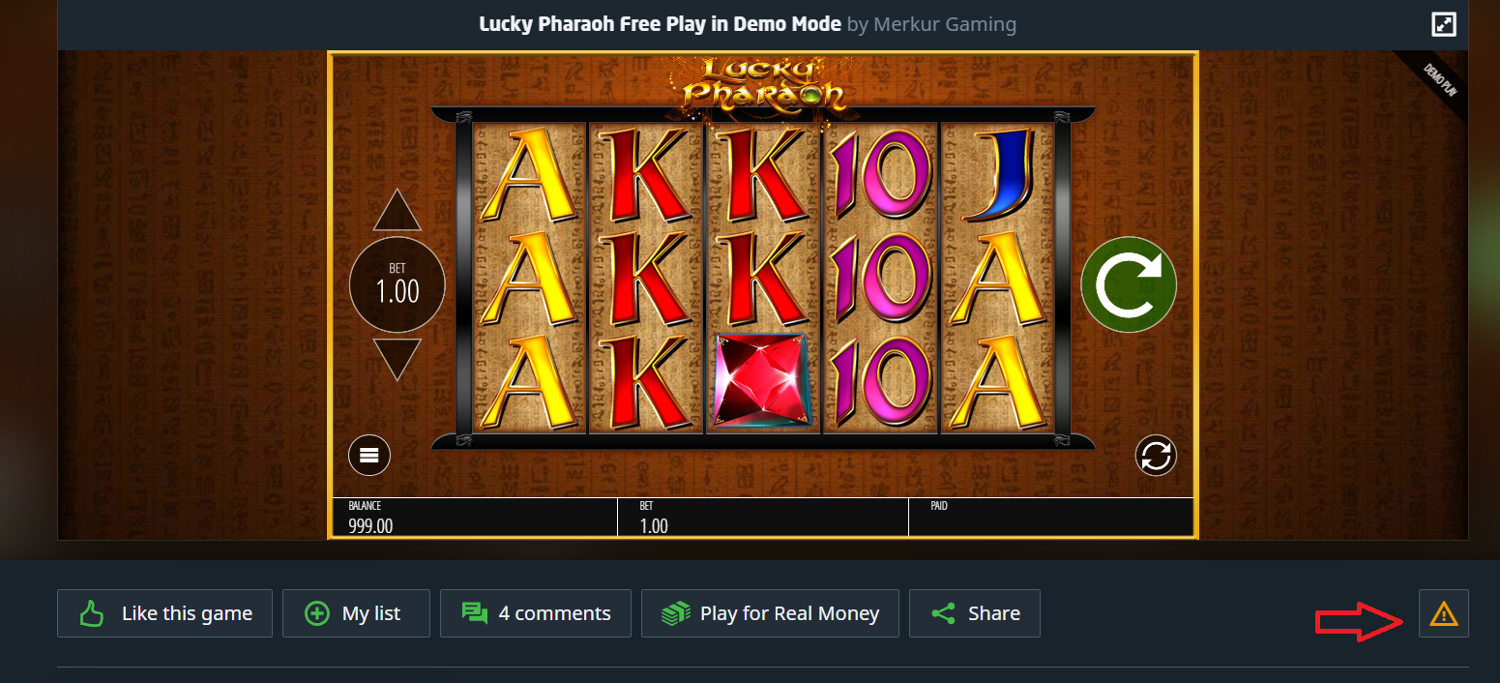Open the slot game hamburger menu
1500x683 pixels.
pos(369,456)
